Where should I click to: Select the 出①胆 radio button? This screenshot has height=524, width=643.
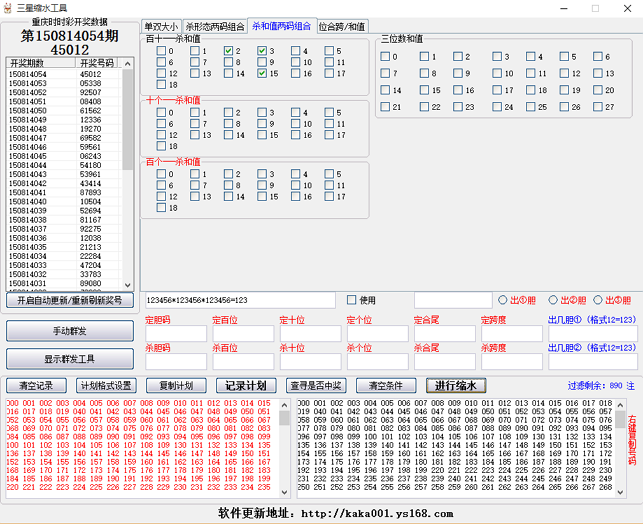[x=502, y=300]
